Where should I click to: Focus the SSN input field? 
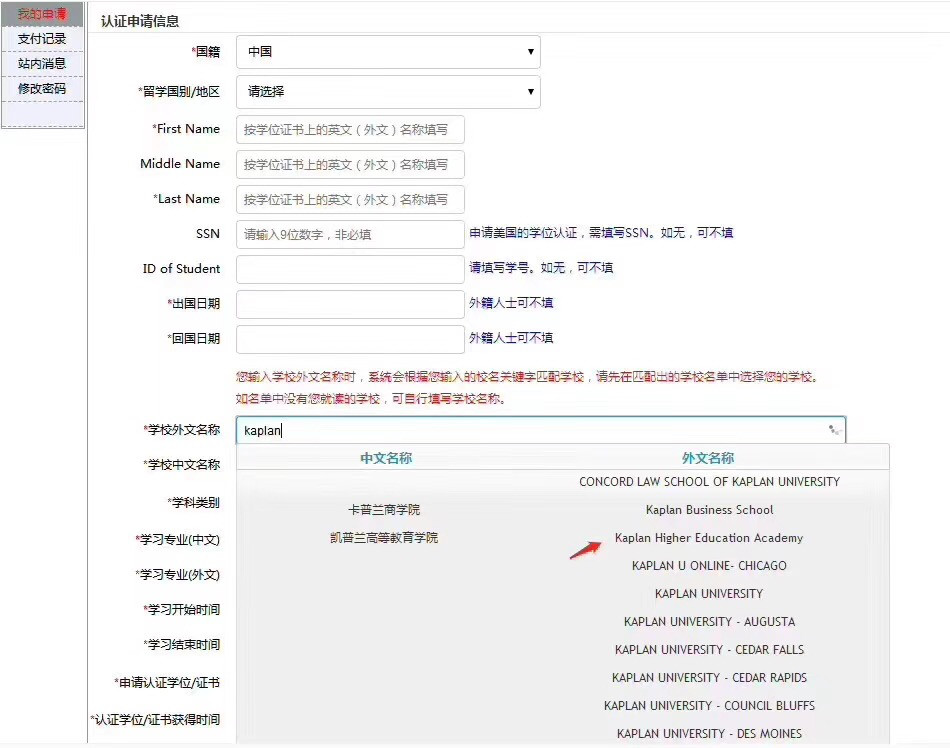[x=350, y=234]
